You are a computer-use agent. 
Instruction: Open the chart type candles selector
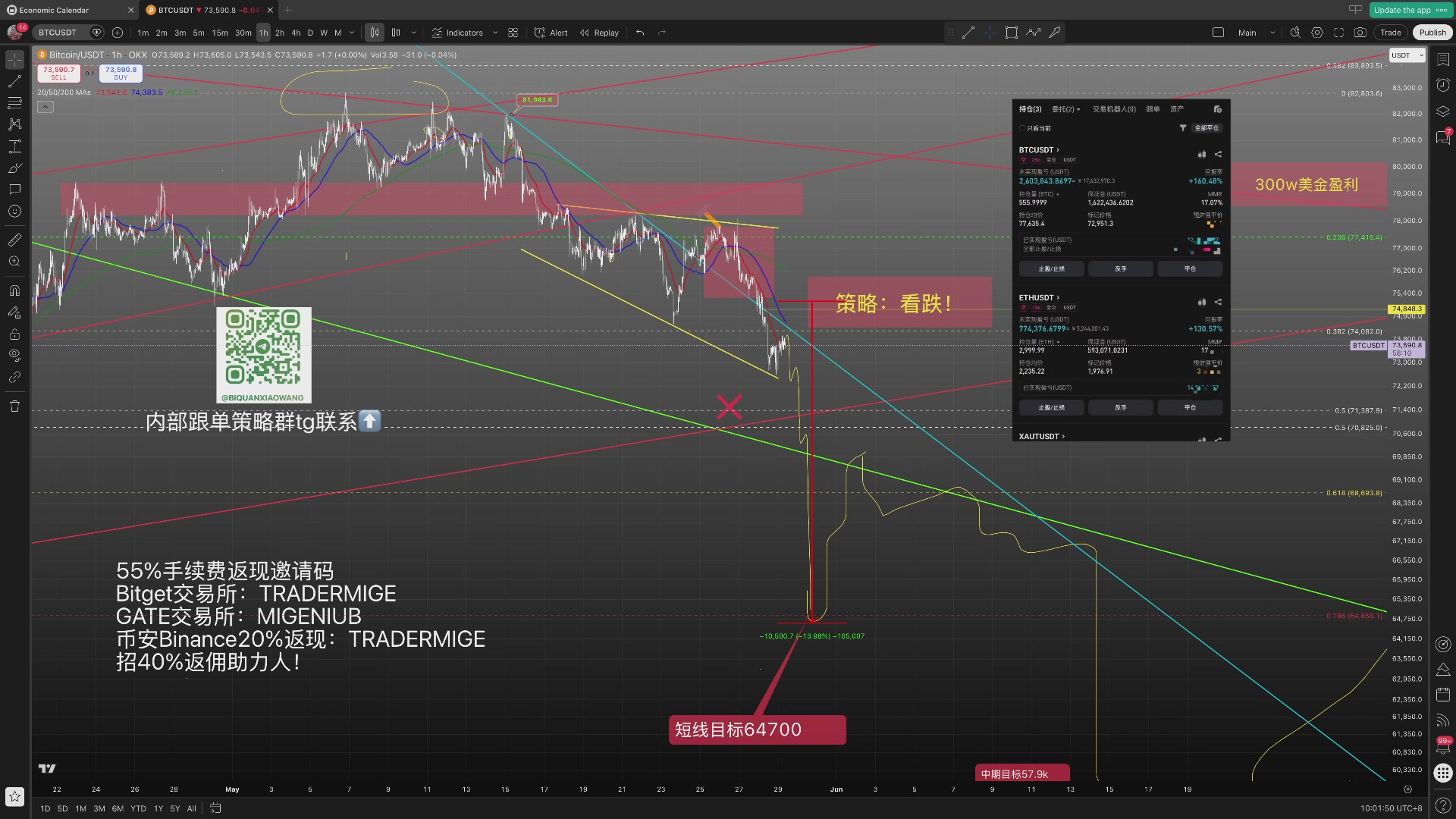374,33
